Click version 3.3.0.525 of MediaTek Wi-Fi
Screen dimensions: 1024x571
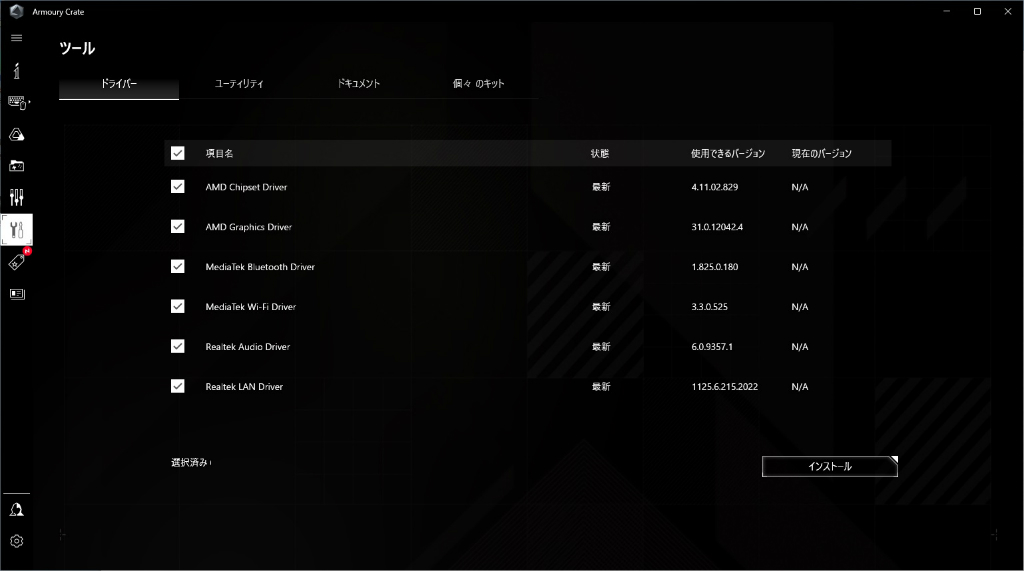[x=709, y=306]
